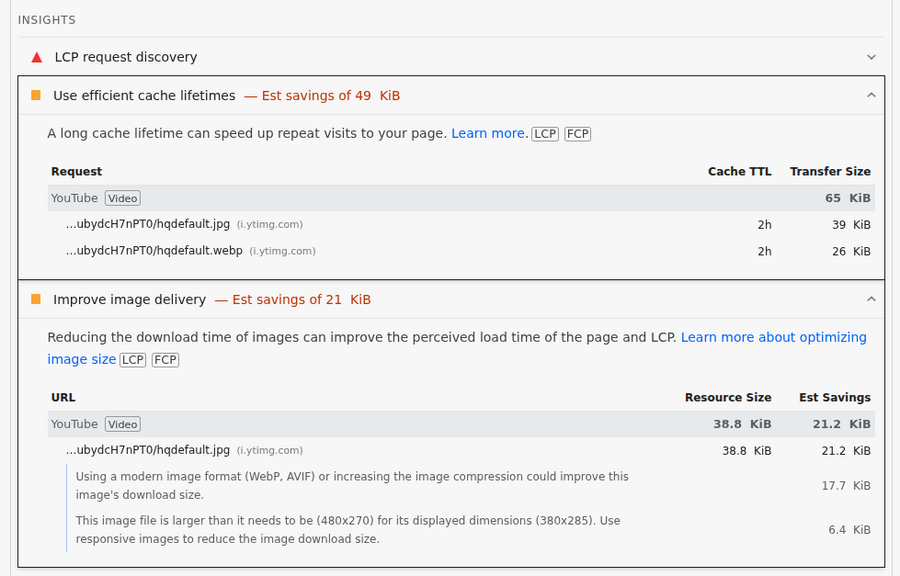Click the FCP badge in cache lifetimes description
The image size is (900, 576).
(x=578, y=134)
